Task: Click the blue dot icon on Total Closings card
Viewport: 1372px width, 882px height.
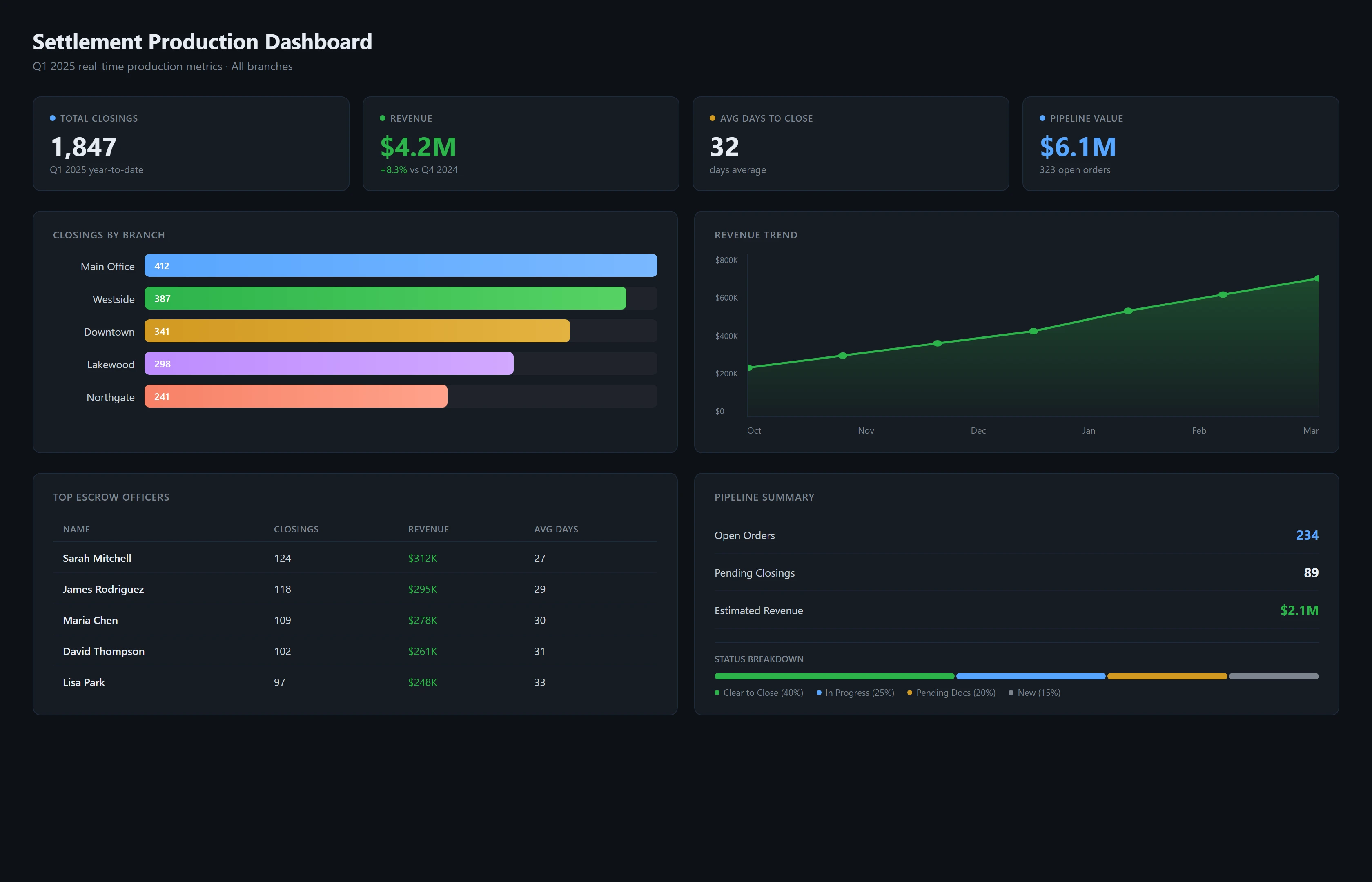Action: (53, 118)
